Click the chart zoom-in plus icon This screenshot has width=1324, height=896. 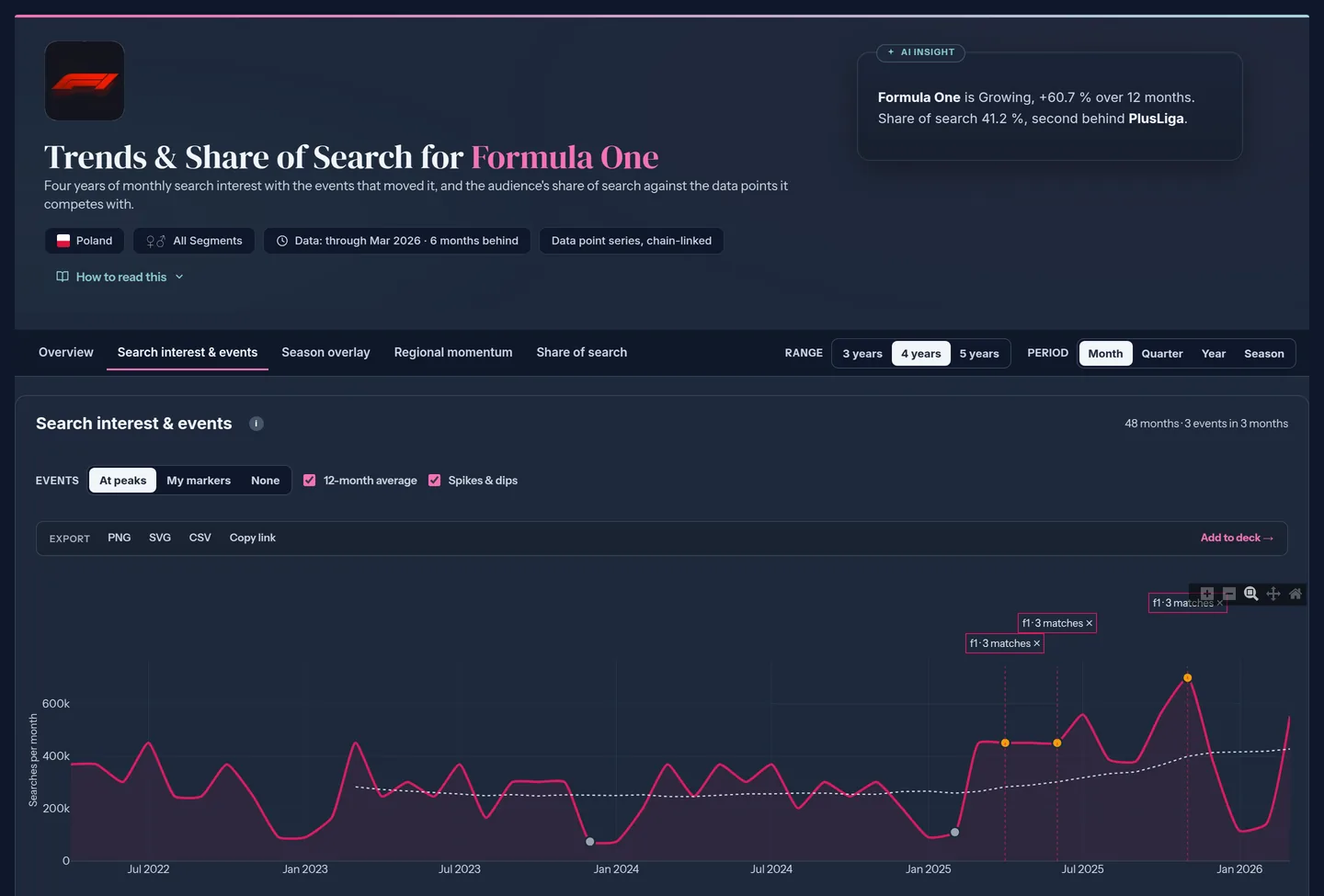pos(1207,594)
